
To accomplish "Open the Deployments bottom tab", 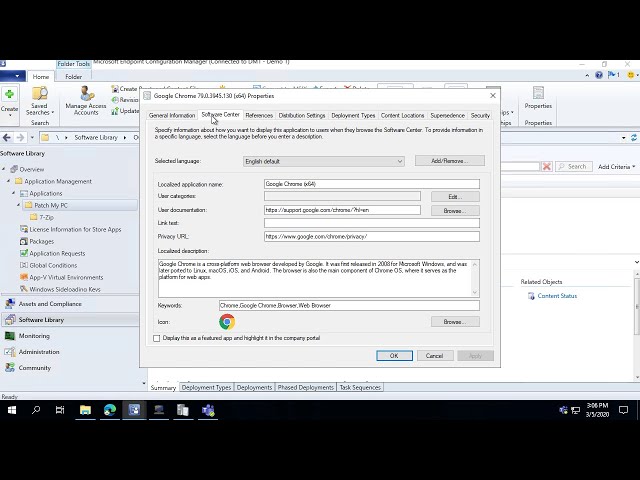I will tap(254, 387).
